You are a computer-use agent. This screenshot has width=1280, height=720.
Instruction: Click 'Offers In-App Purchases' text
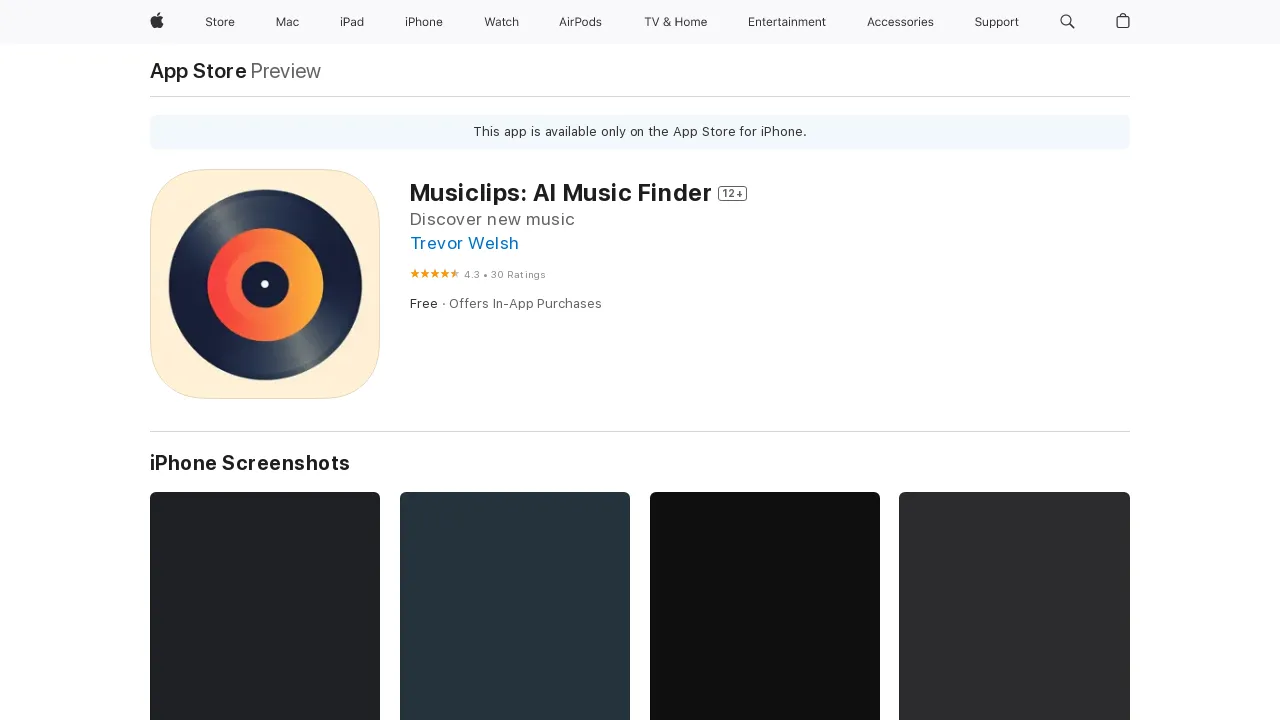[x=525, y=304]
